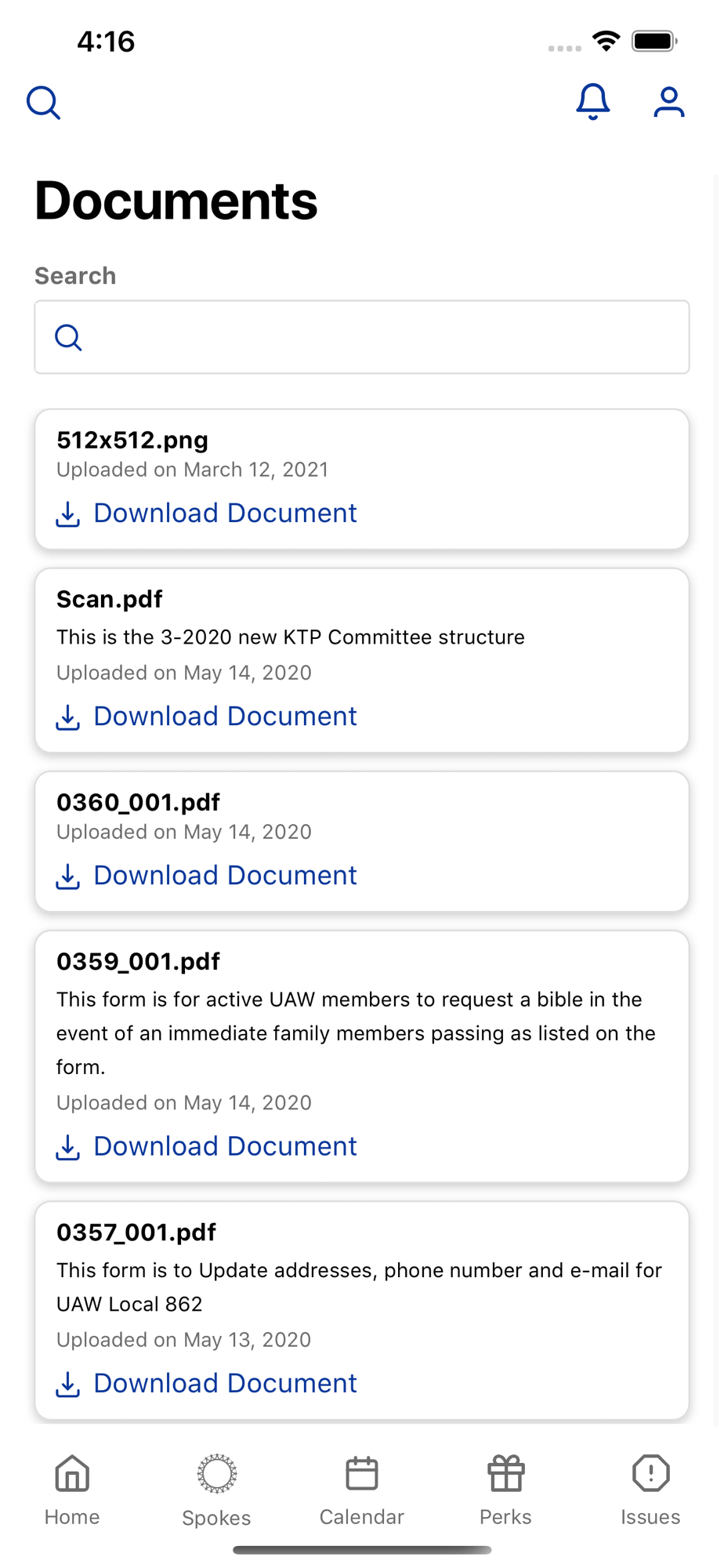Download the 0357_001.pdf document

[x=225, y=1384]
